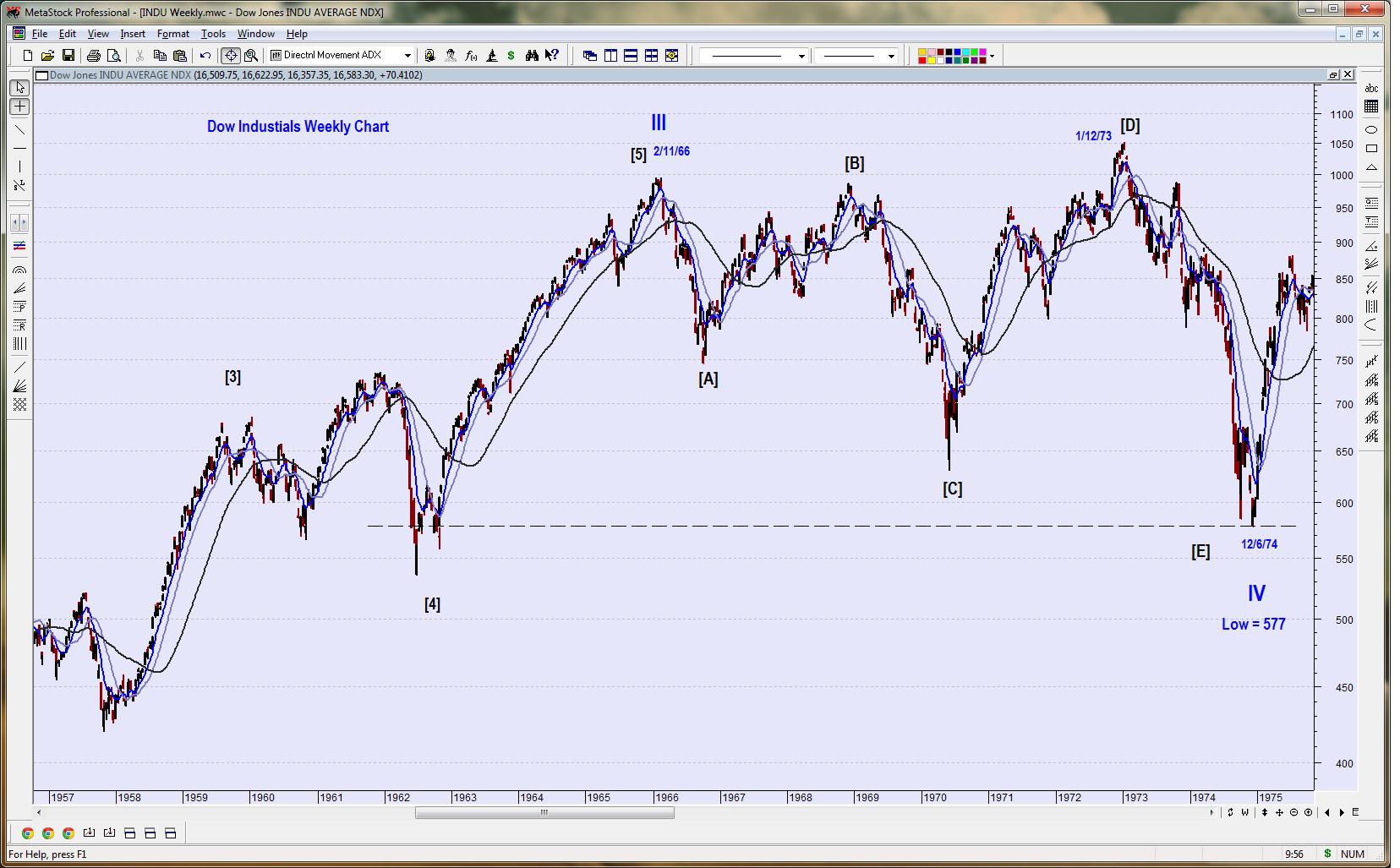Viewport: 1400px width, 868px height.
Task: Open the Directnl Movement ADX indicator dropdown
Action: click(x=407, y=54)
